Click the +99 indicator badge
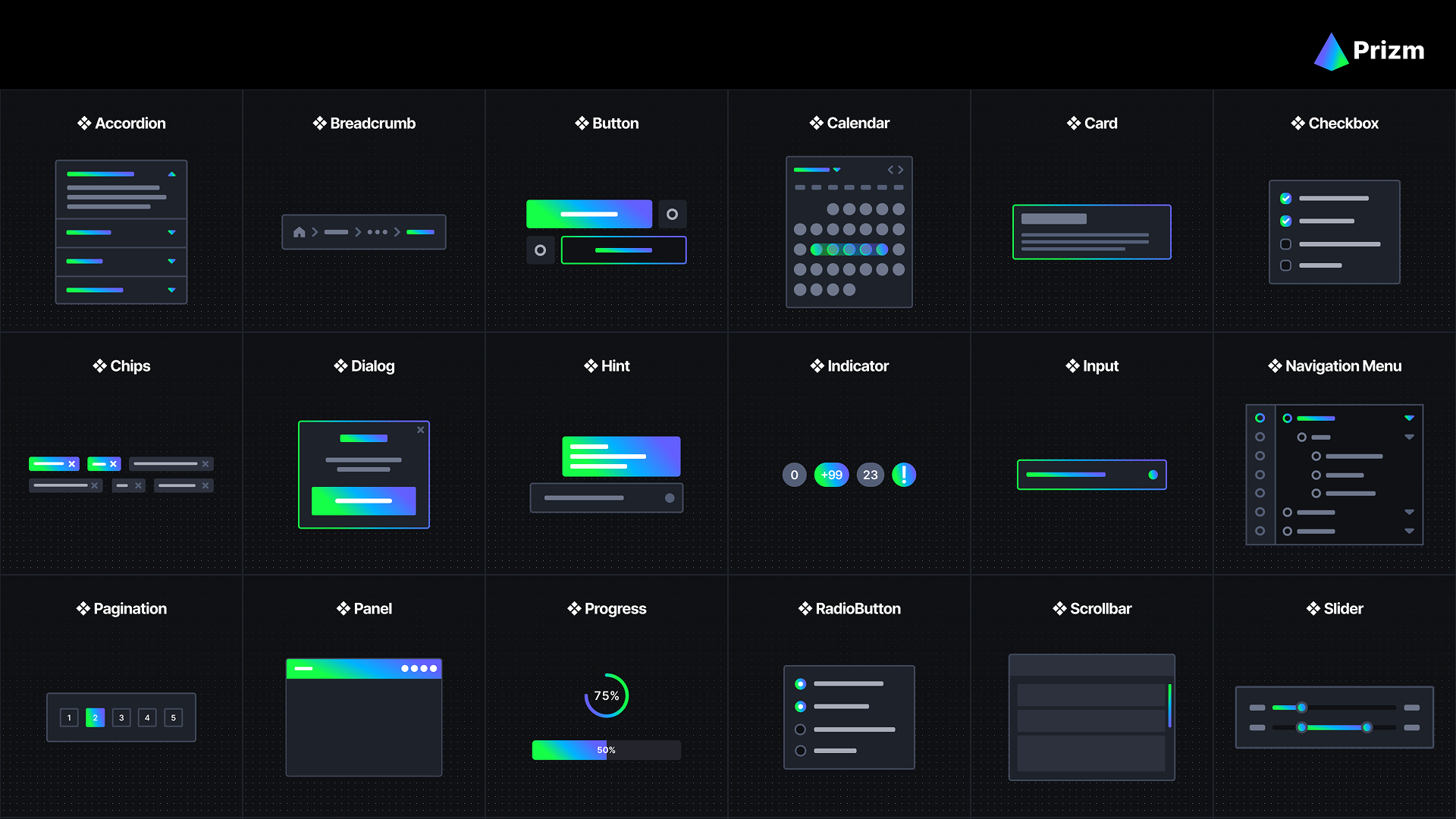1456x819 pixels. [831, 475]
